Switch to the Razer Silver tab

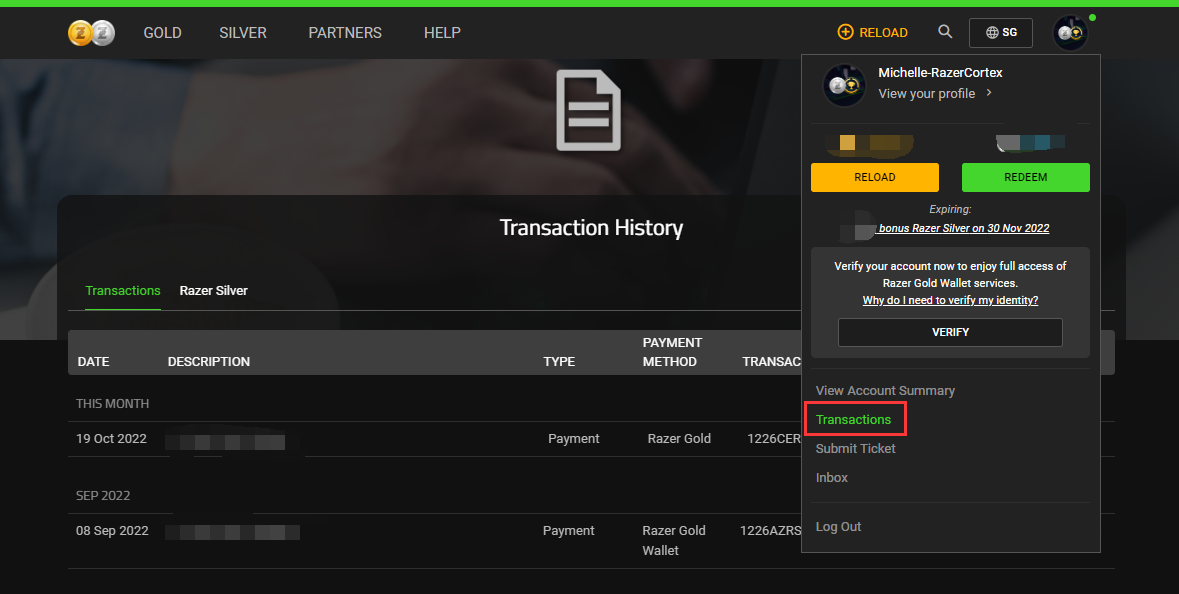click(x=214, y=290)
